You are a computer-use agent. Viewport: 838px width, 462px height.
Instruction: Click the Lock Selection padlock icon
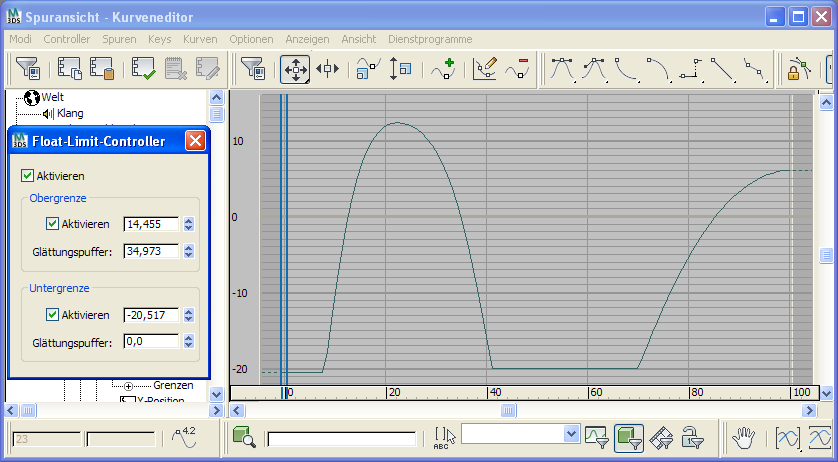(798, 69)
